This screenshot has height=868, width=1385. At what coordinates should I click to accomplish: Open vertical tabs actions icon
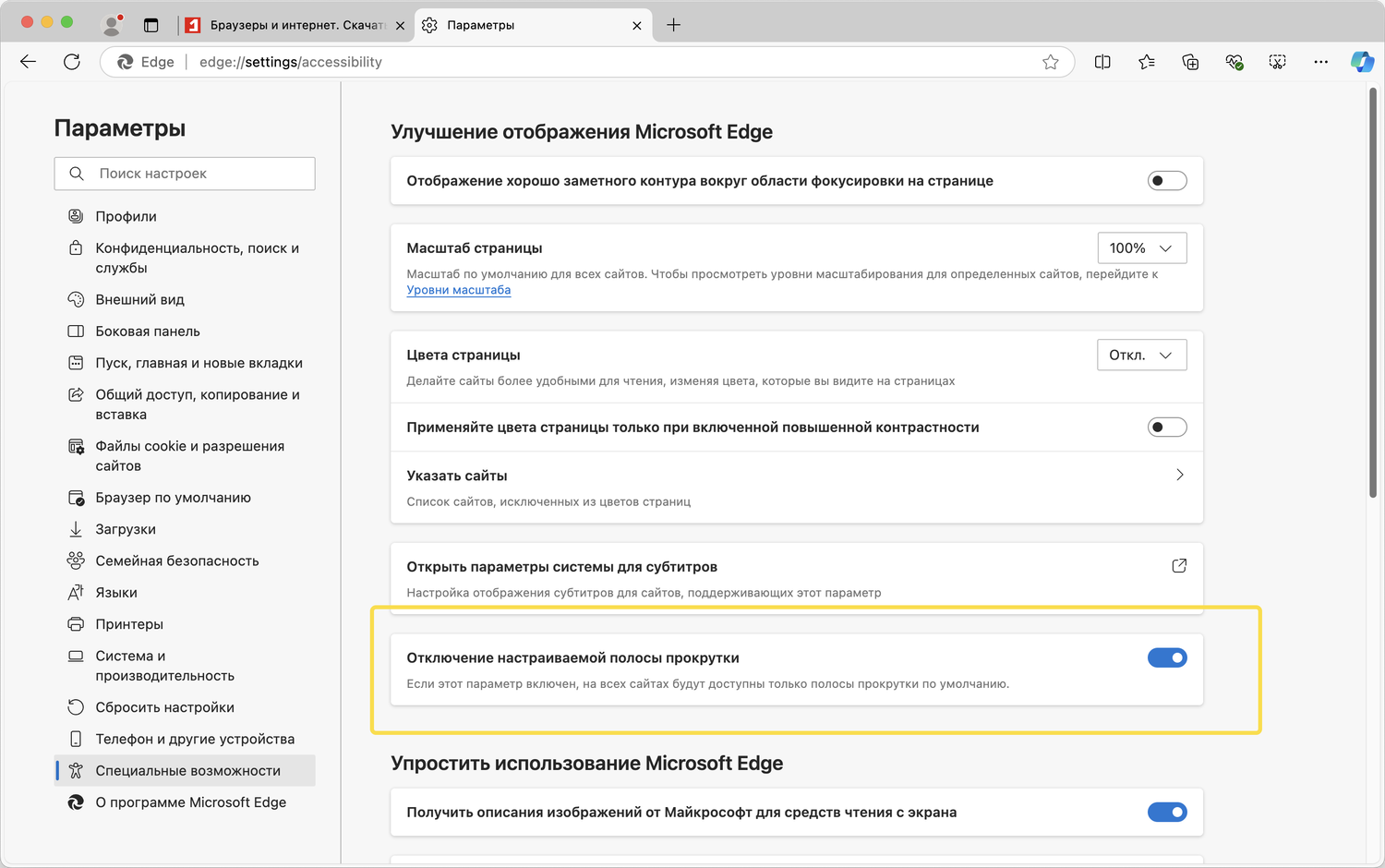pyautogui.click(x=151, y=25)
